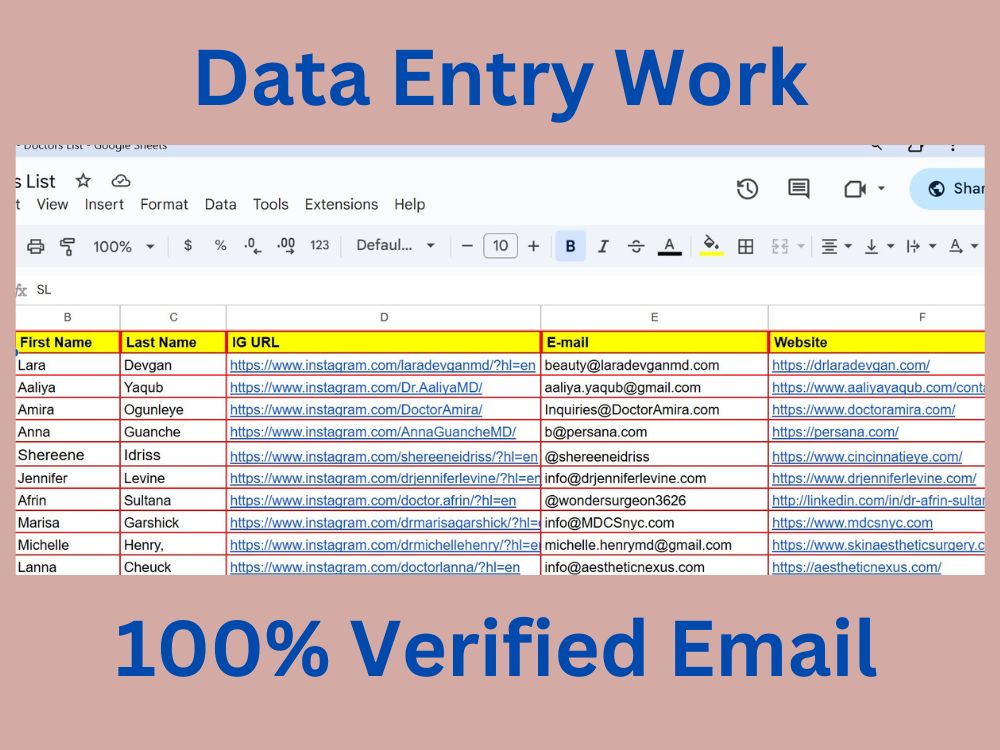Screen dimensions: 1000x750
Task: Open the drlaradevgan.com website link
Action: point(851,365)
